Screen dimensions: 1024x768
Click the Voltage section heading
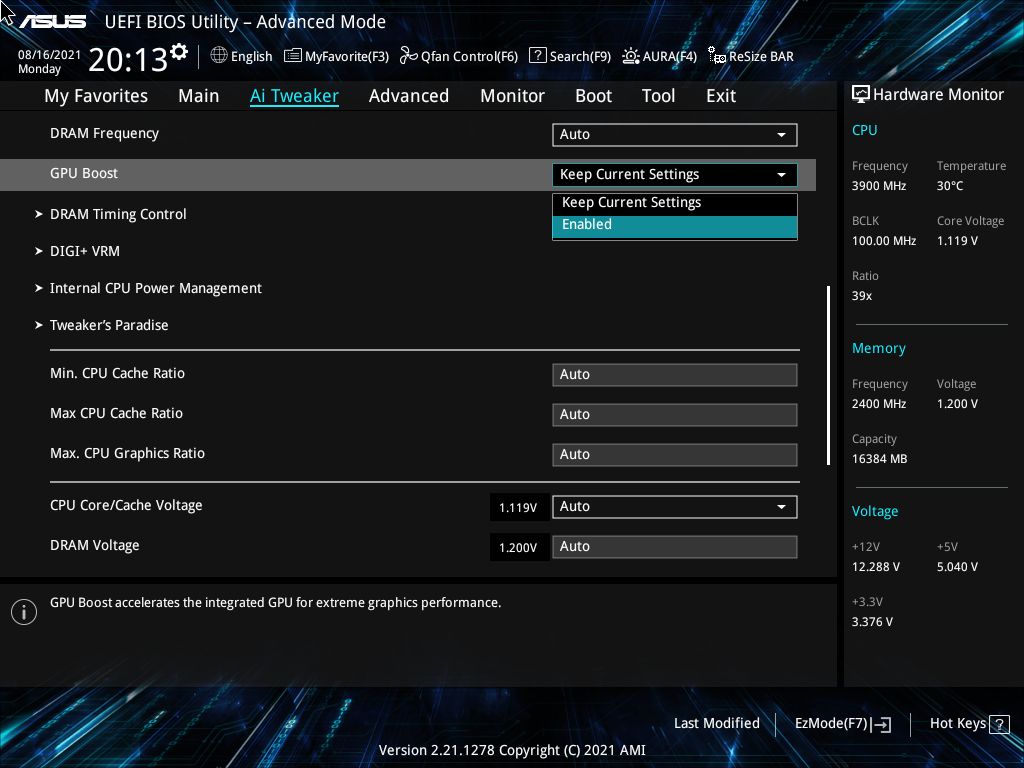tap(875, 511)
